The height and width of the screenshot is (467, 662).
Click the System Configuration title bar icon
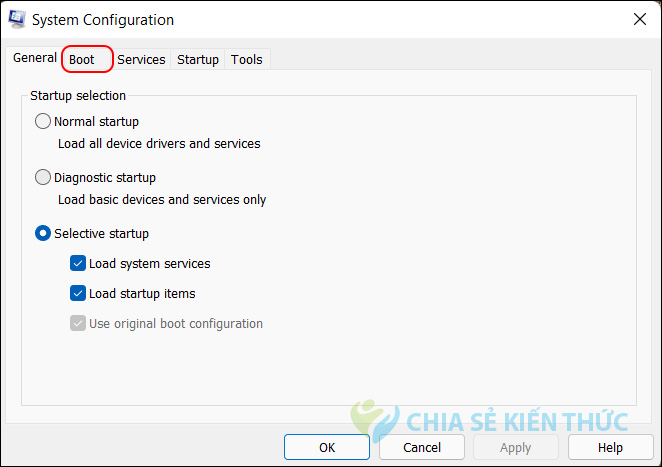tap(17, 19)
